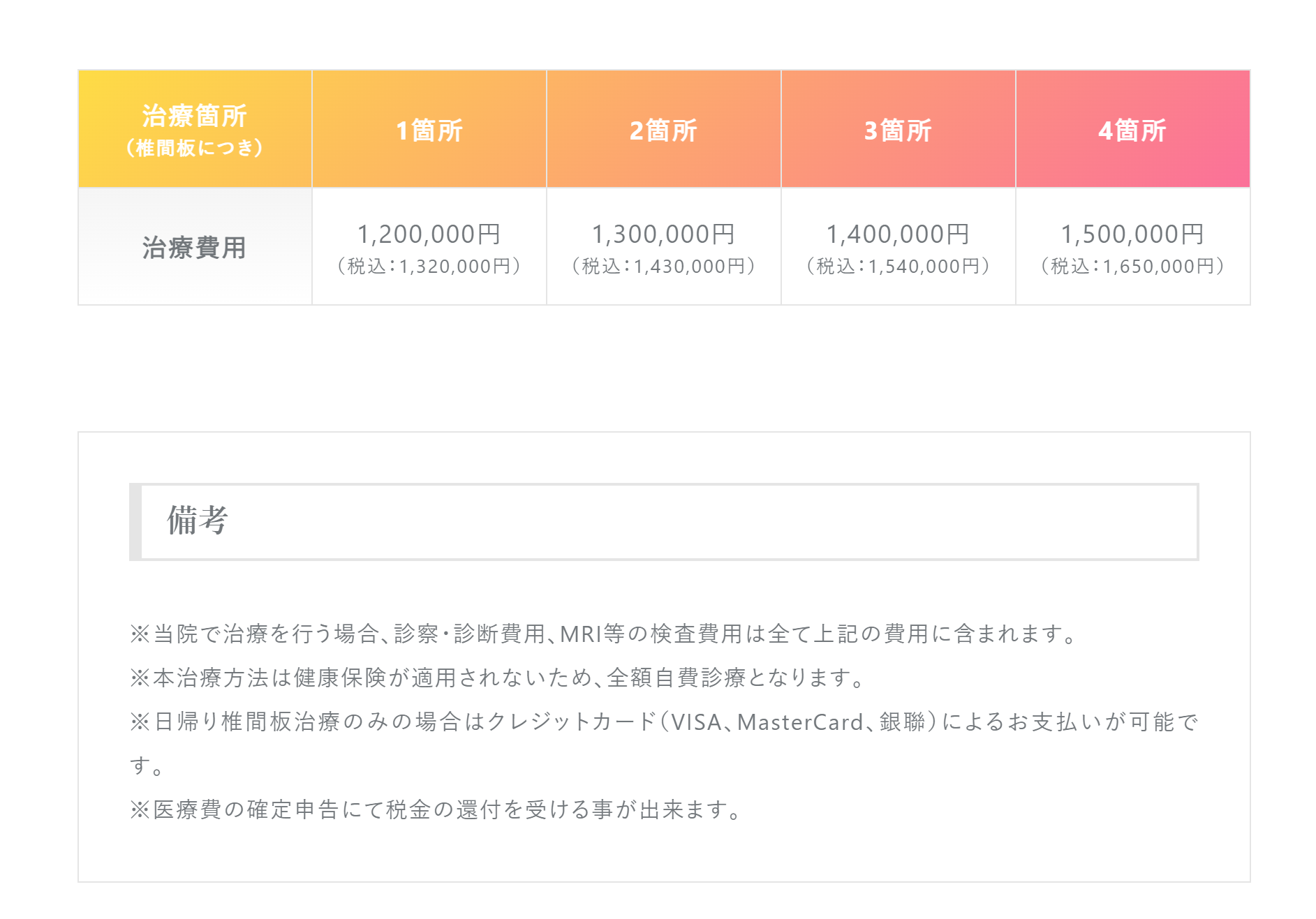The width and height of the screenshot is (1316, 919).
Task: Click the note about 健康保険 not applying
Action: pos(498,678)
